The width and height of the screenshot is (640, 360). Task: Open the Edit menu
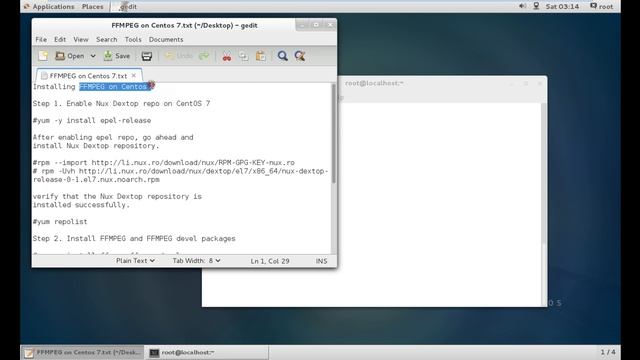tap(60, 40)
